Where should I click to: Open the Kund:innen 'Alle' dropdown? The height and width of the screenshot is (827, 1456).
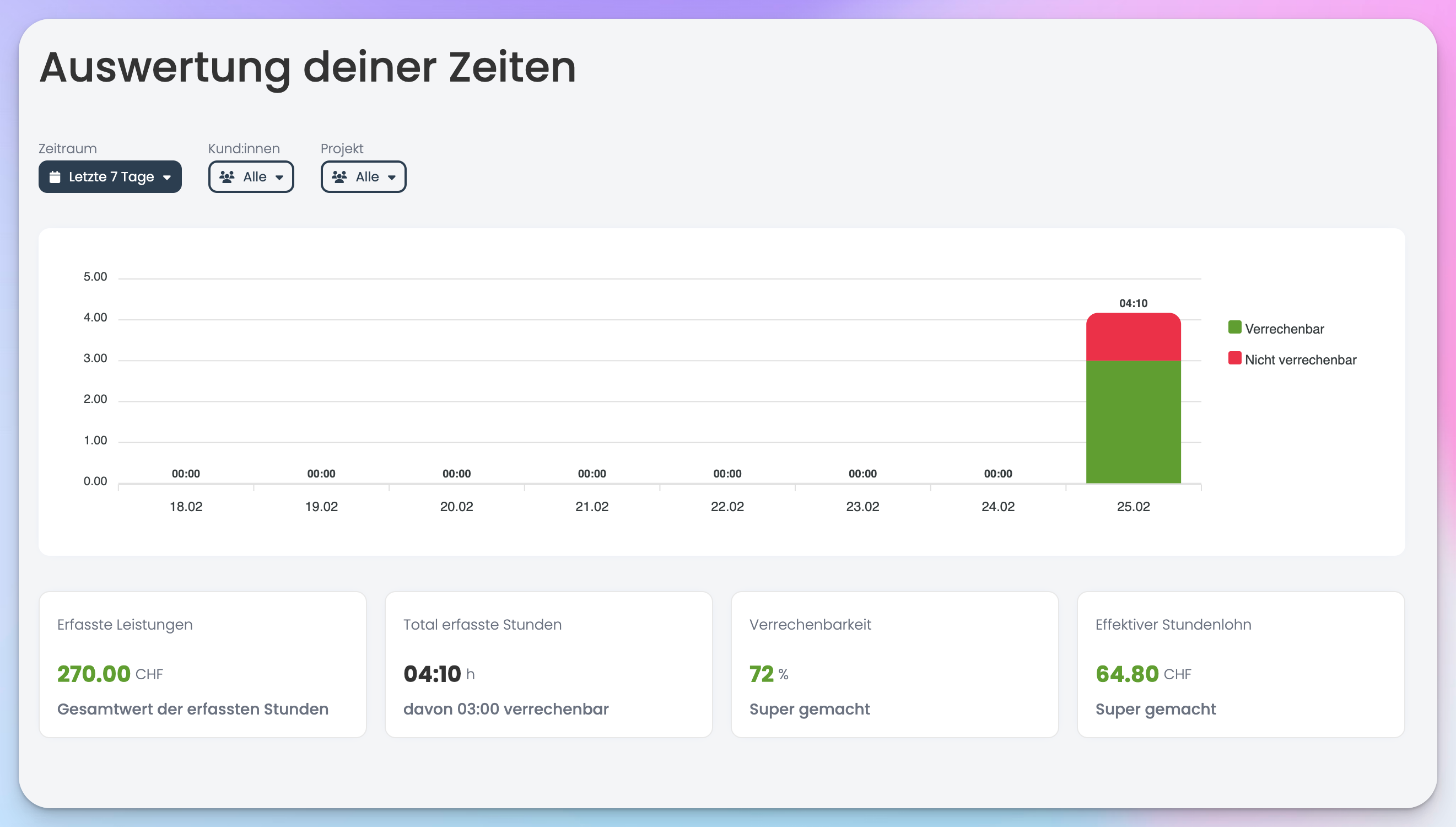pos(251,176)
